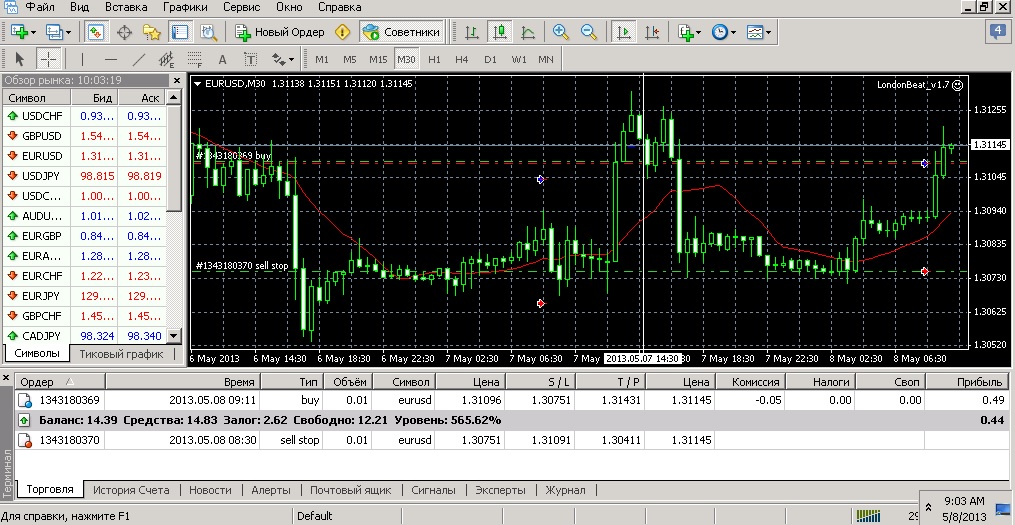Click the Default profile in status bar
The height and width of the screenshot is (525, 1015).
click(x=315, y=516)
